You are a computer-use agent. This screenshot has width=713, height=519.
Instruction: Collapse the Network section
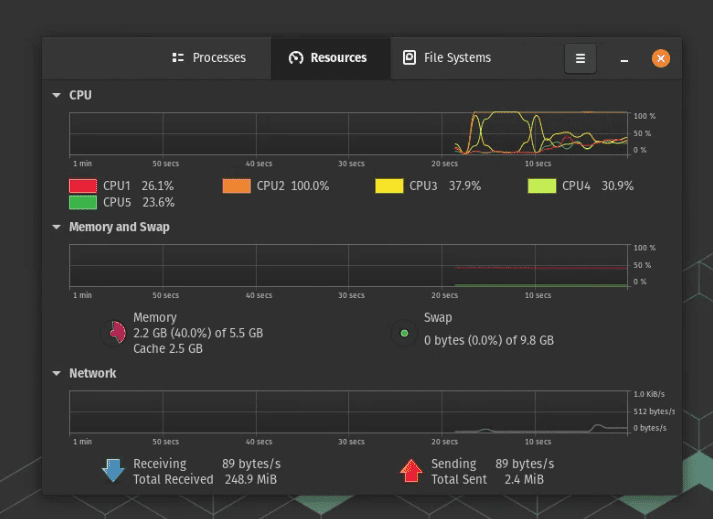[56, 373]
